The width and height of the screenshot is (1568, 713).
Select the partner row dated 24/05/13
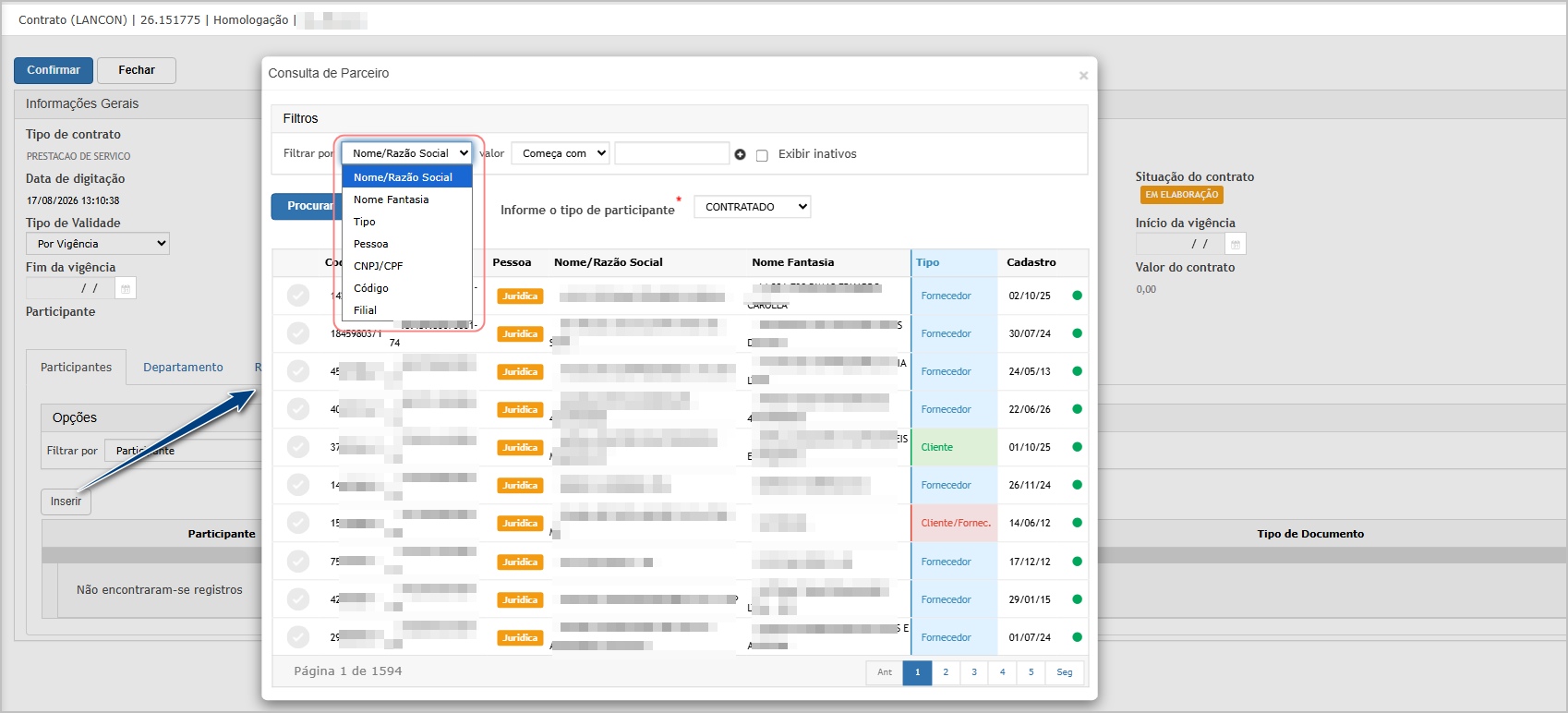[x=298, y=371]
